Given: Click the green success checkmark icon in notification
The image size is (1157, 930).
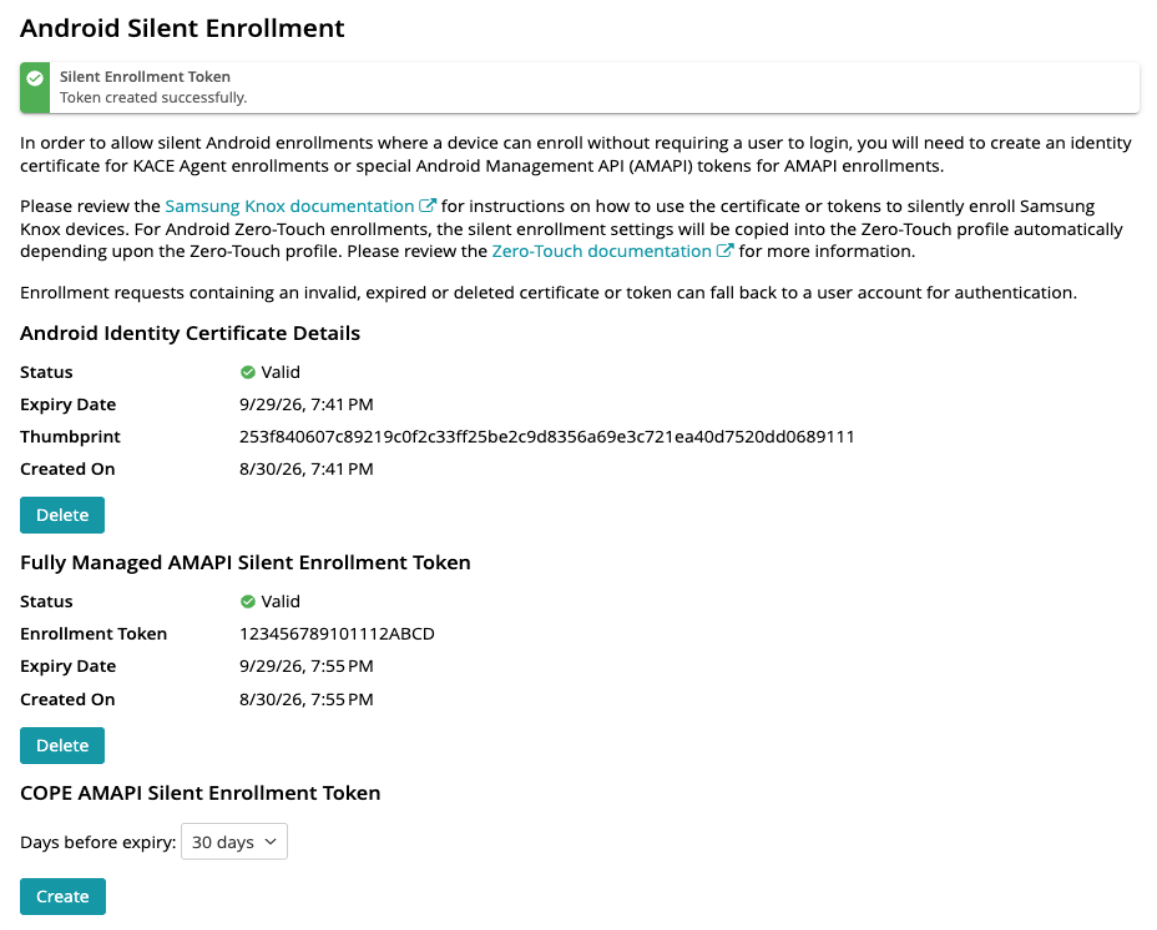Looking at the screenshot, I should 35,78.
